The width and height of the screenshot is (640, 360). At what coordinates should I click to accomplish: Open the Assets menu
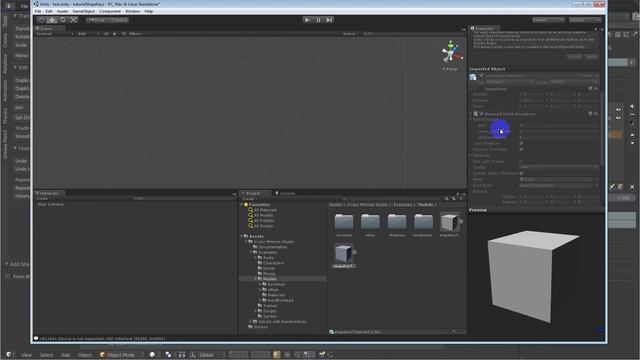62,11
